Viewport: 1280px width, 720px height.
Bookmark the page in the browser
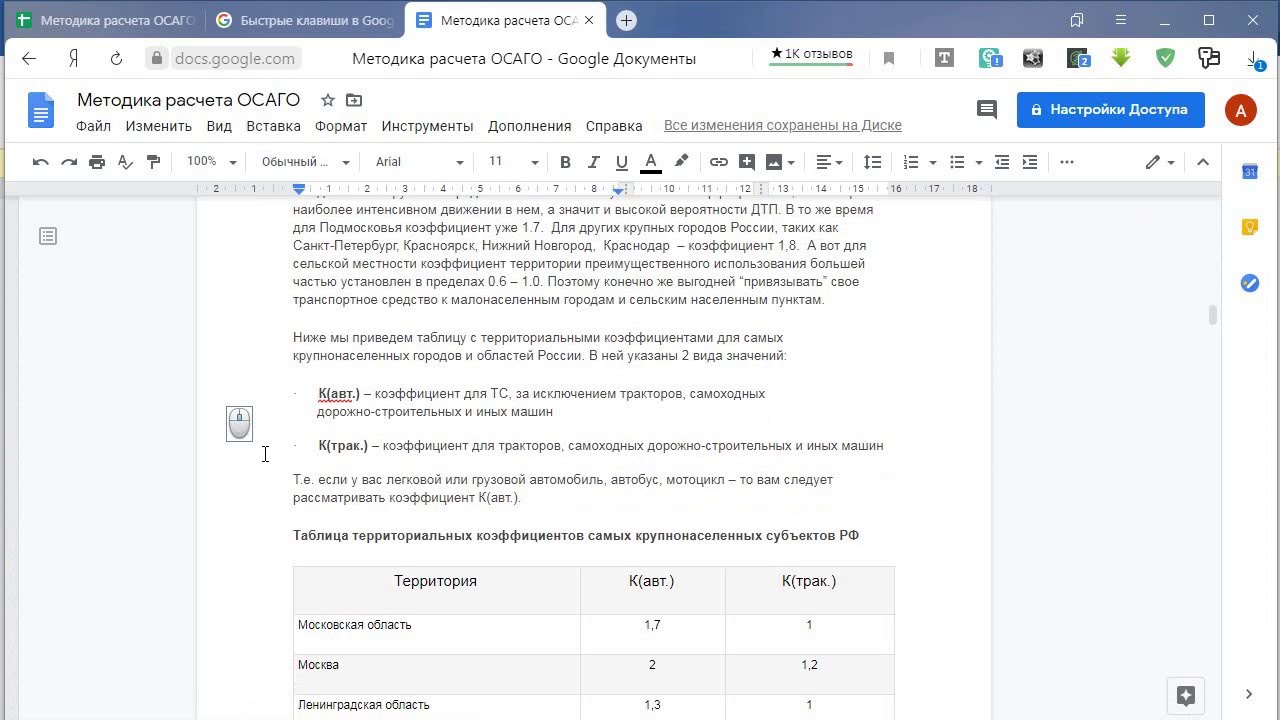tap(888, 59)
